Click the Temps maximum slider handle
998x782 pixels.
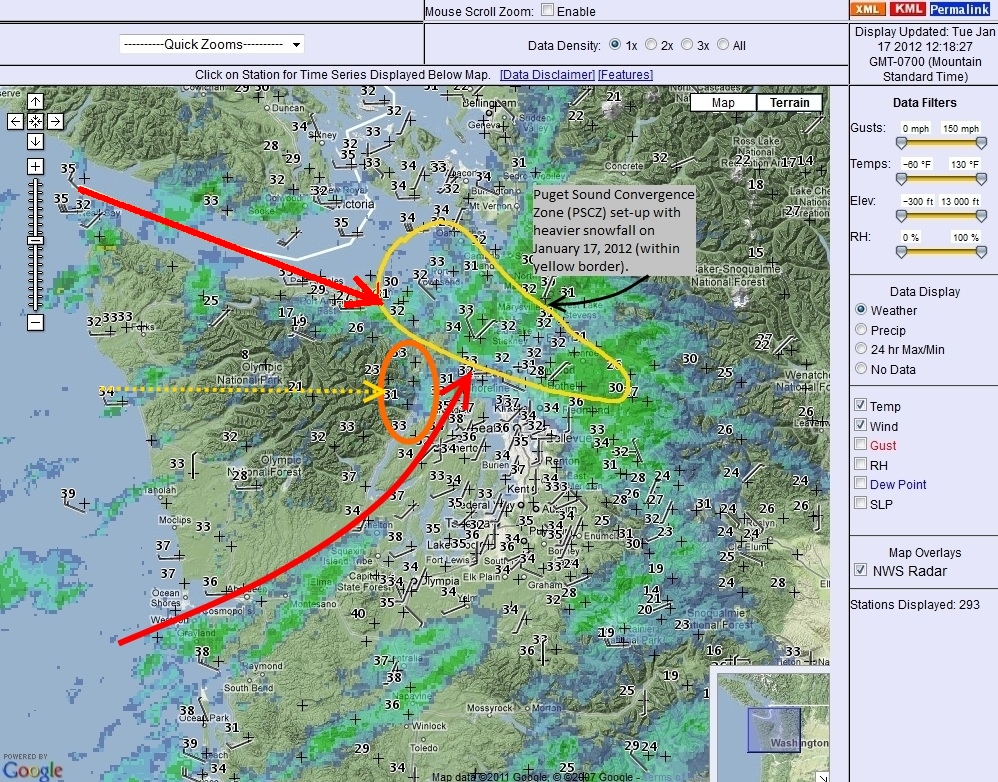coord(981,179)
